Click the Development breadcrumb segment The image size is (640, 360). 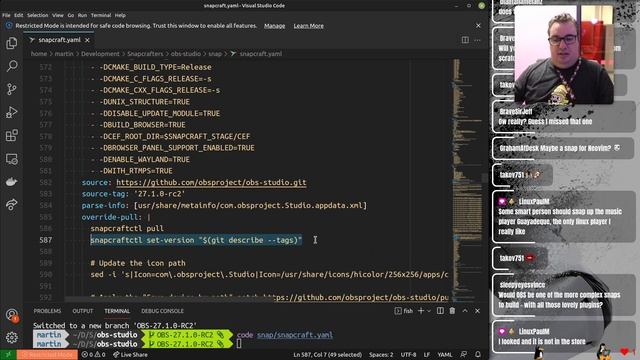tap(100, 54)
